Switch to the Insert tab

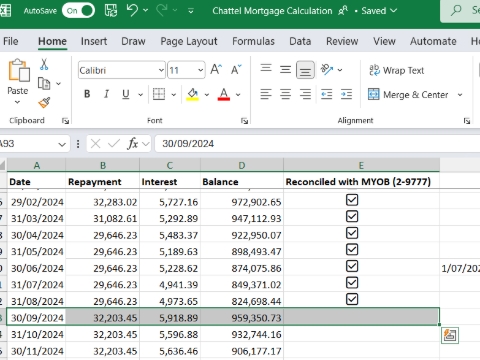tap(94, 41)
